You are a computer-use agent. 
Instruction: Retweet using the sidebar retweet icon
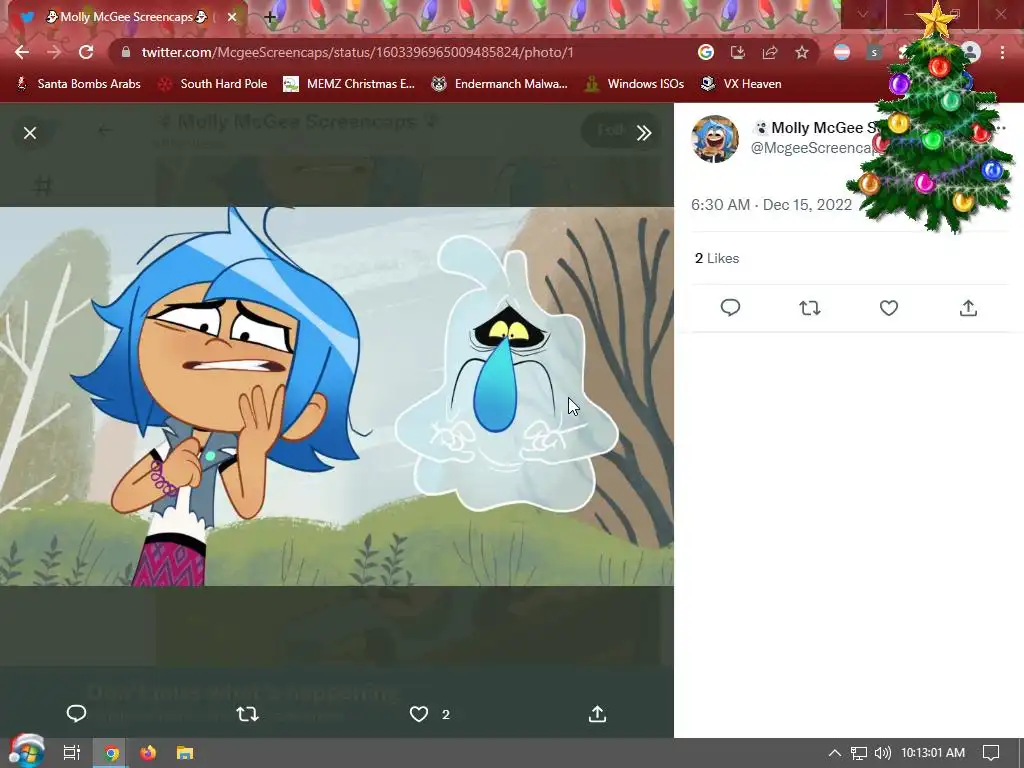pyautogui.click(x=810, y=308)
